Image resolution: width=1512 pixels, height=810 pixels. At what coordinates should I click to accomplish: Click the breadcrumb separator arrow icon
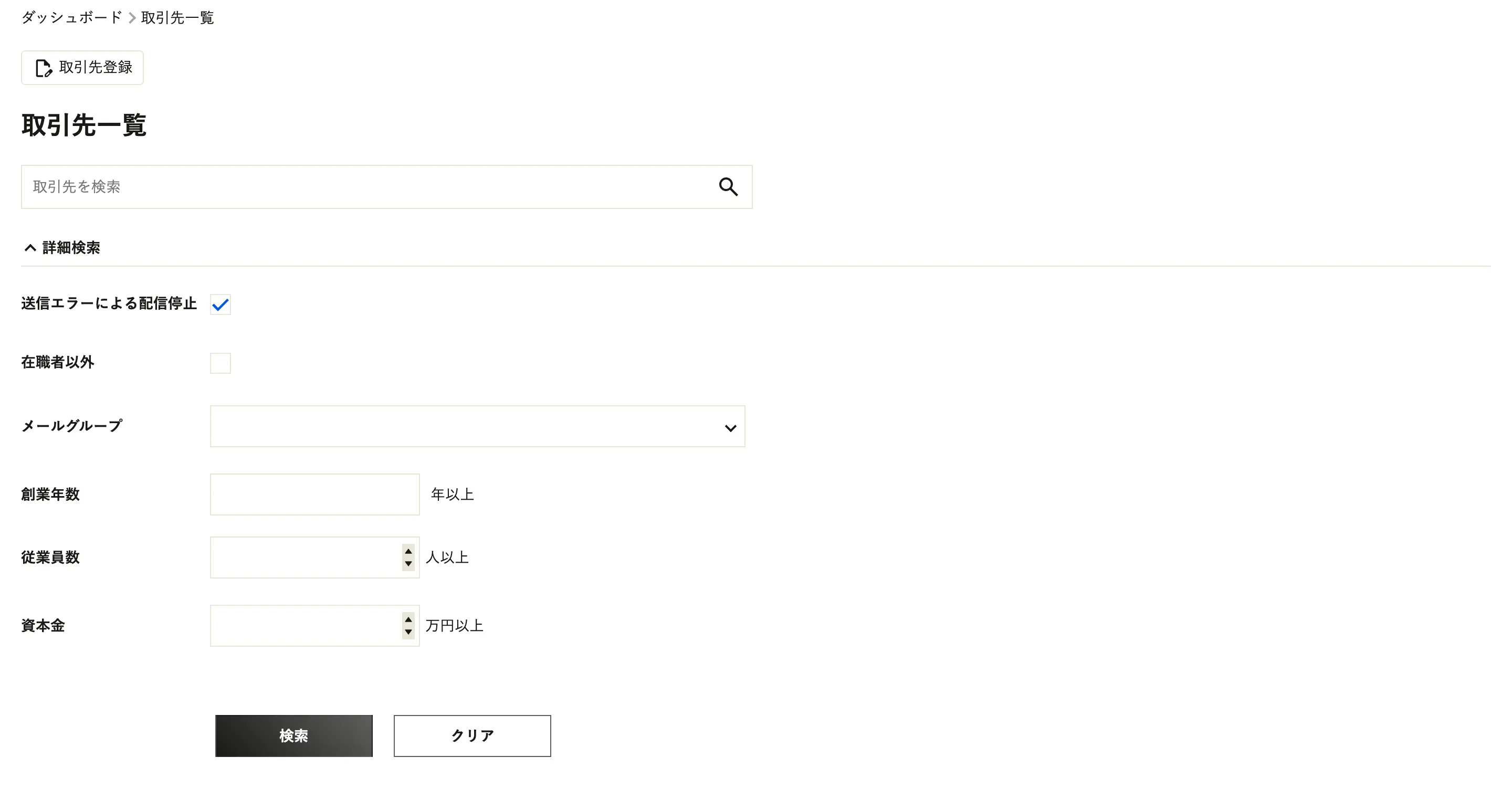(x=132, y=18)
